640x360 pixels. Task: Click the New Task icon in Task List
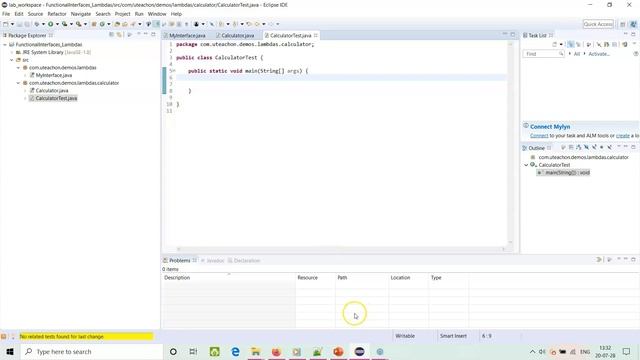555,44
